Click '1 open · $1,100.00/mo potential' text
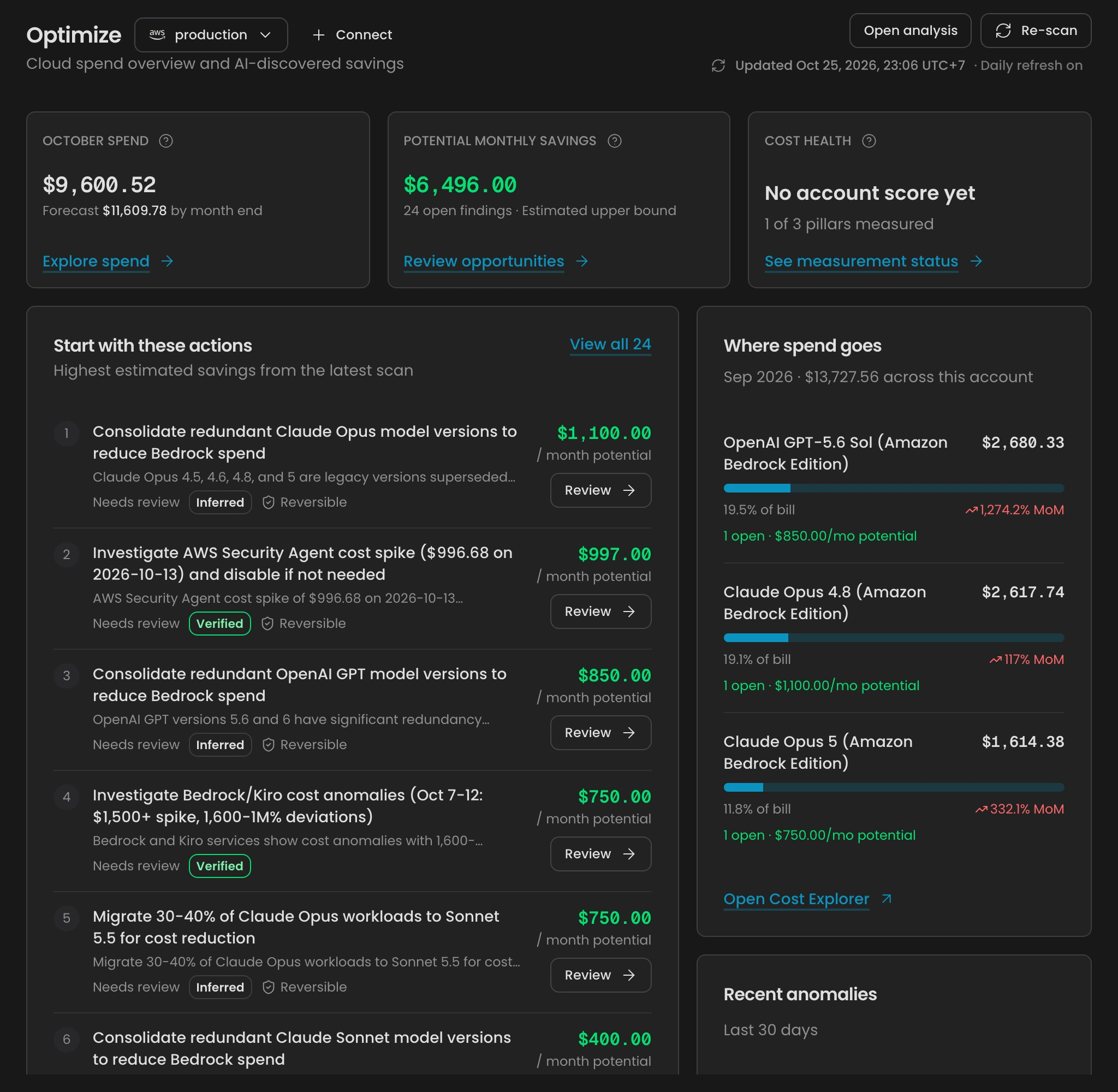 click(821, 685)
